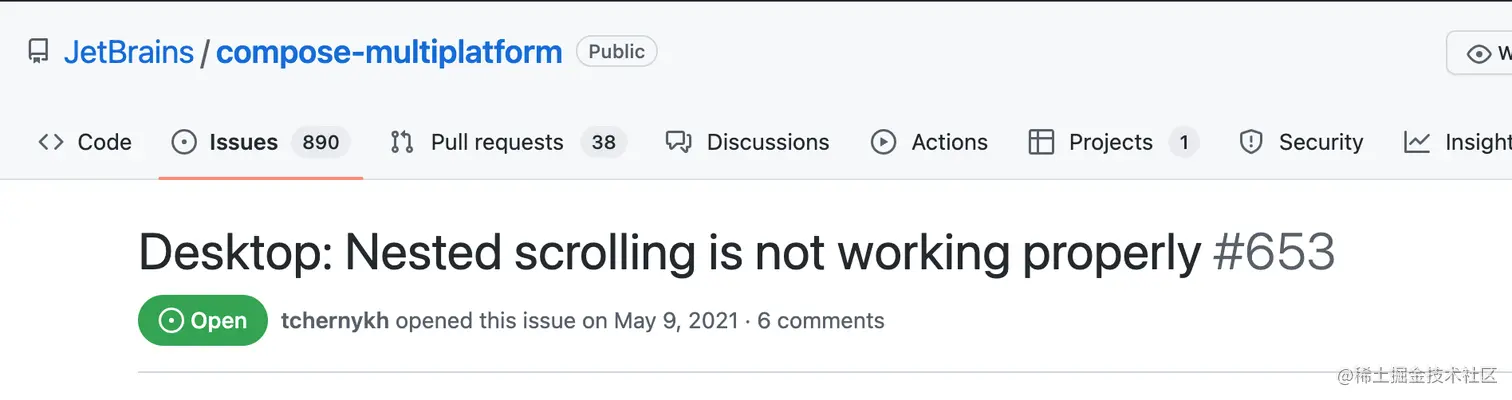Click the Projects table icon
Screen dimensions: 1512x400
1041,142
